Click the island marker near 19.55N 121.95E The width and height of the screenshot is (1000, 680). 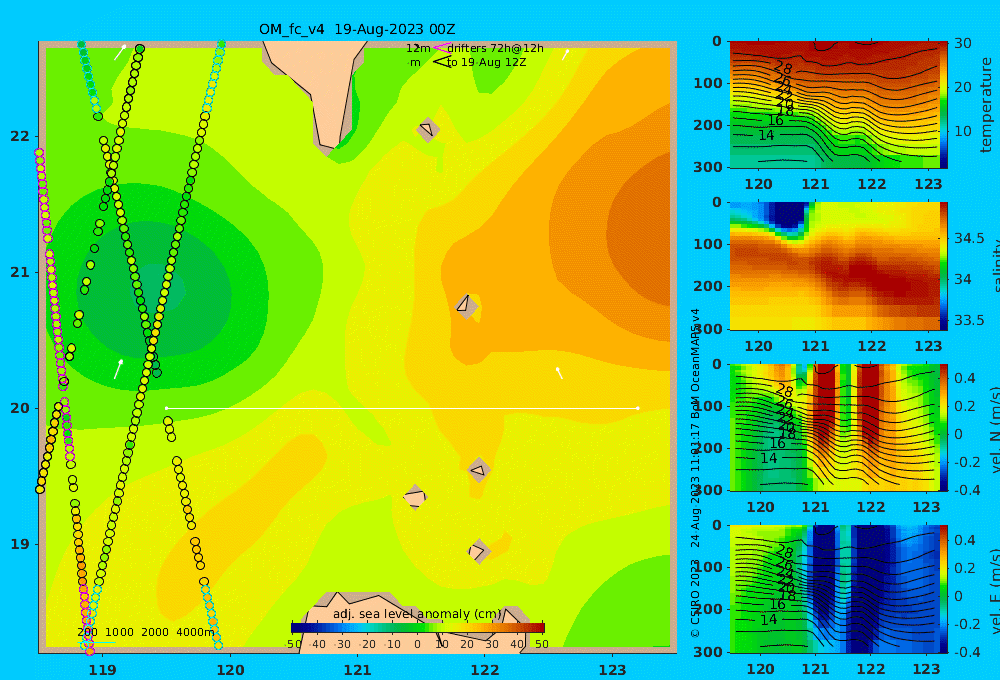479,470
